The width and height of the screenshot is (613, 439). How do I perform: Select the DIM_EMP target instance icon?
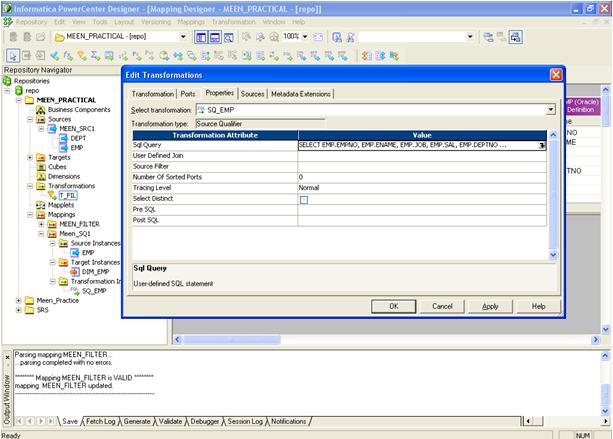[73, 271]
